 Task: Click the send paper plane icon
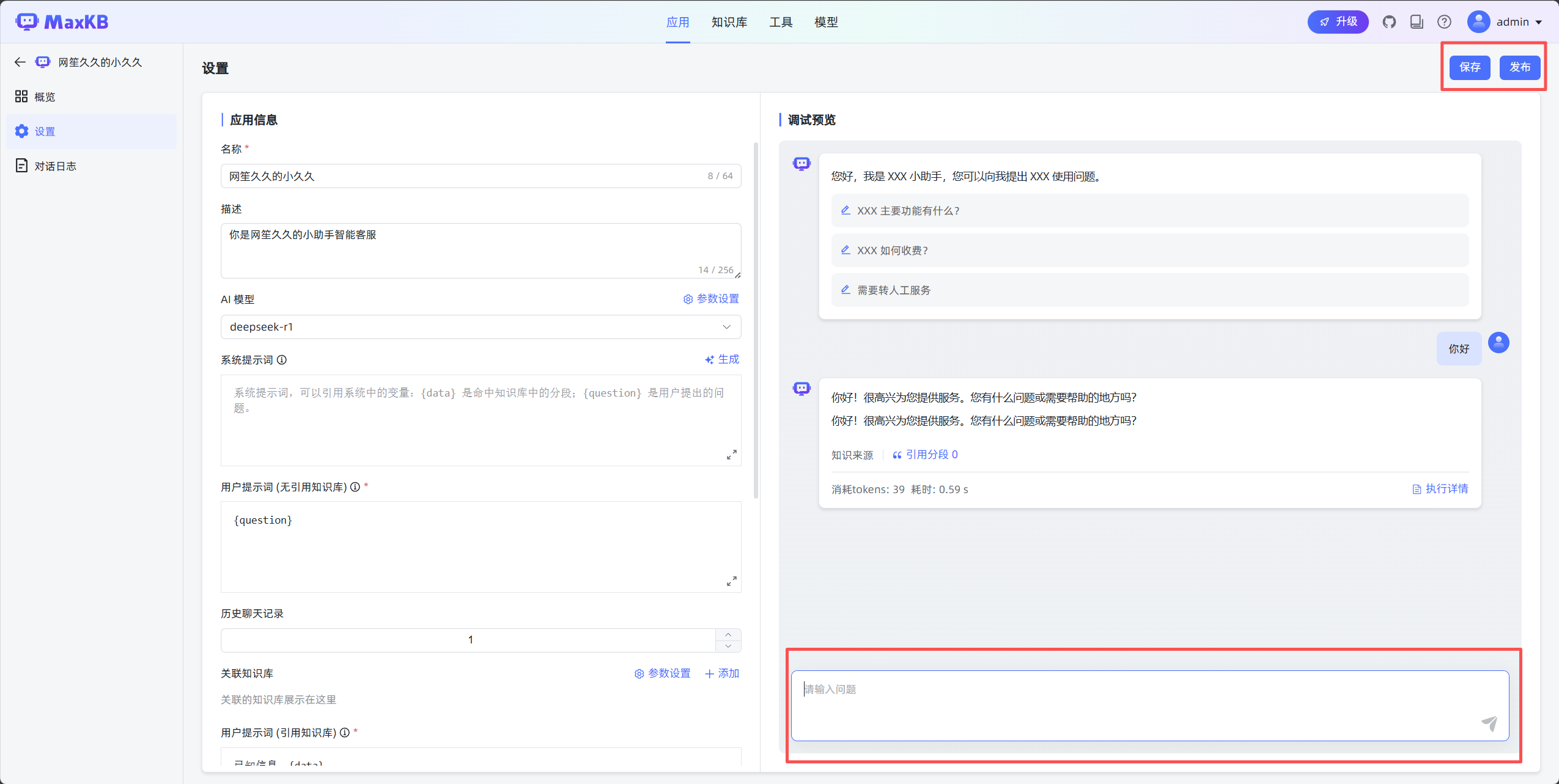(1489, 723)
